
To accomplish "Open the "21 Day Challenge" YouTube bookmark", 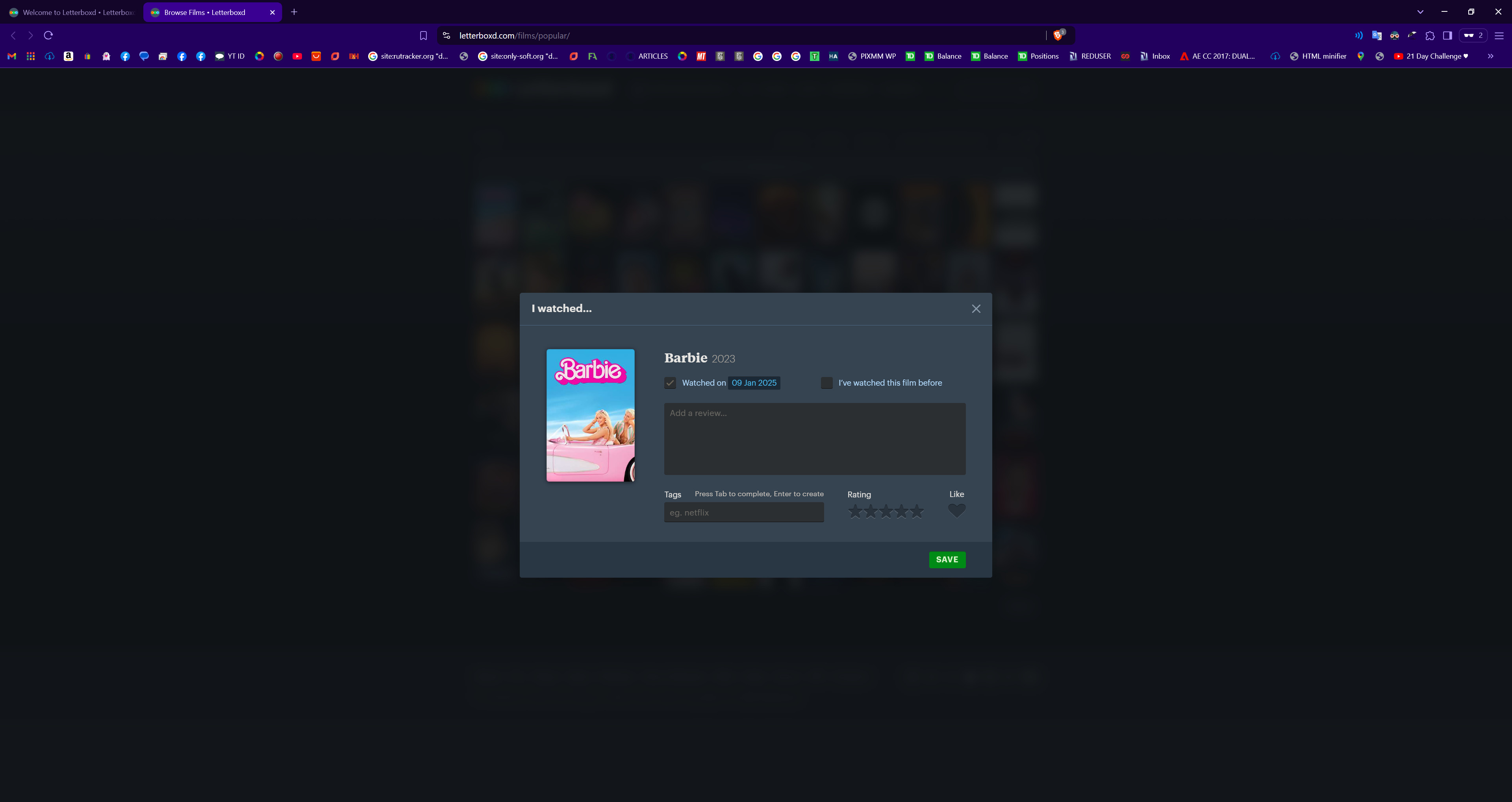I will (1431, 56).
